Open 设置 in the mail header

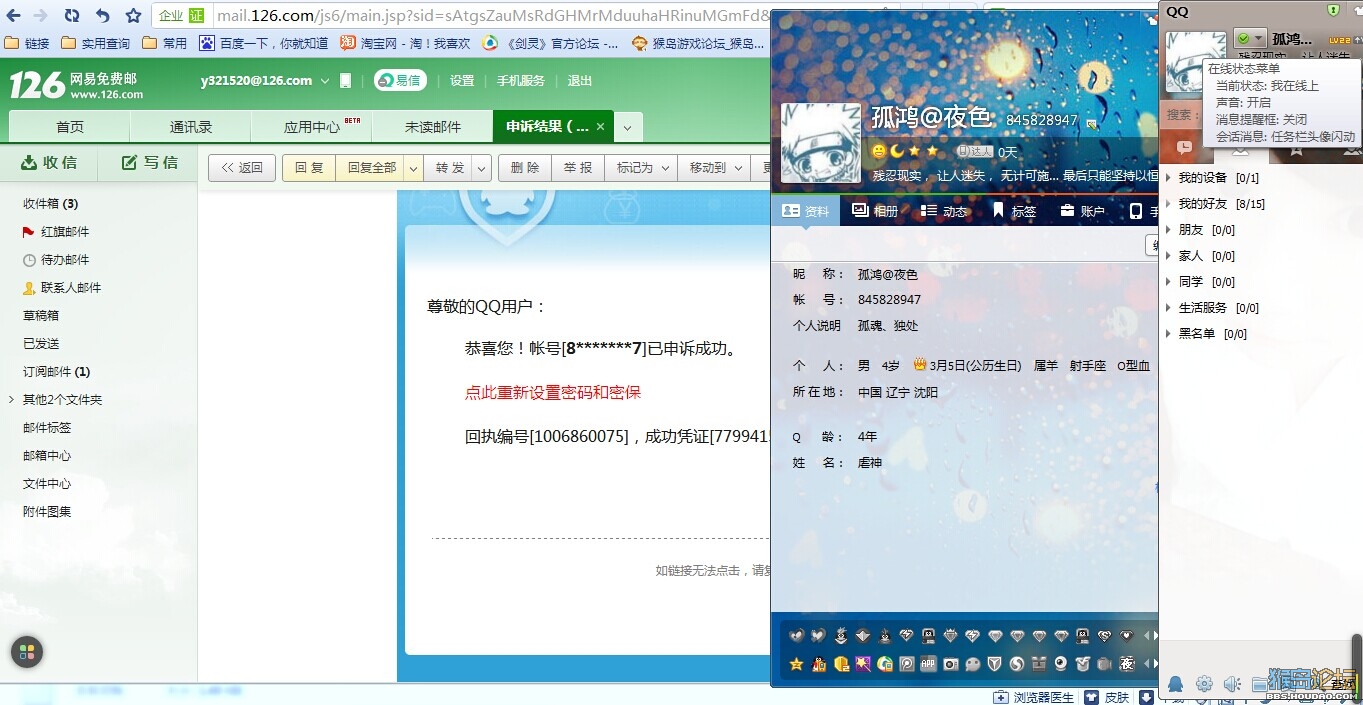click(x=462, y=81)
